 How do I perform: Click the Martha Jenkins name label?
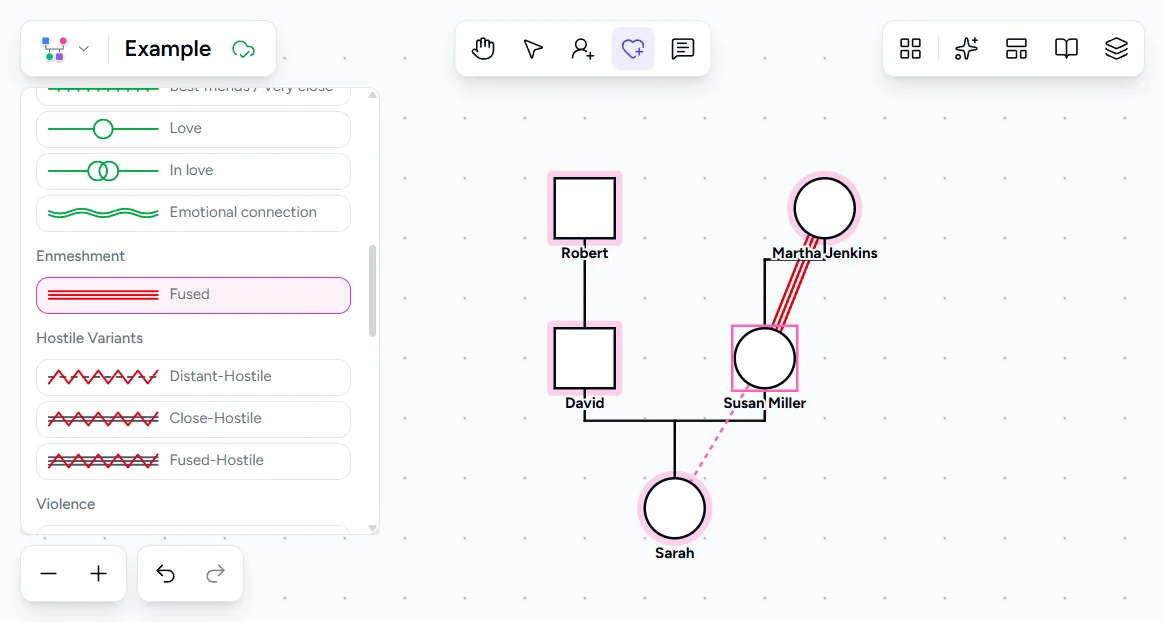(x=824, y=253)
